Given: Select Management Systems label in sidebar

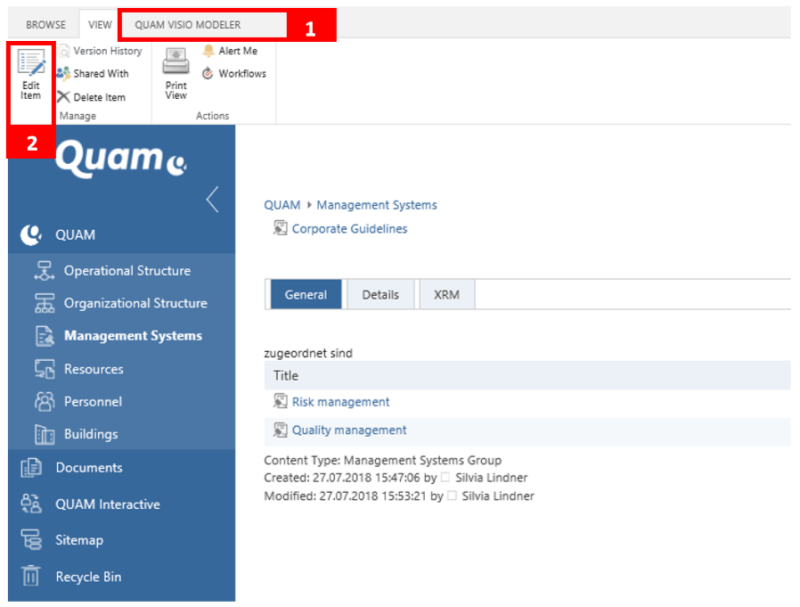Looking at the screenshot, I should coord(133,336).
